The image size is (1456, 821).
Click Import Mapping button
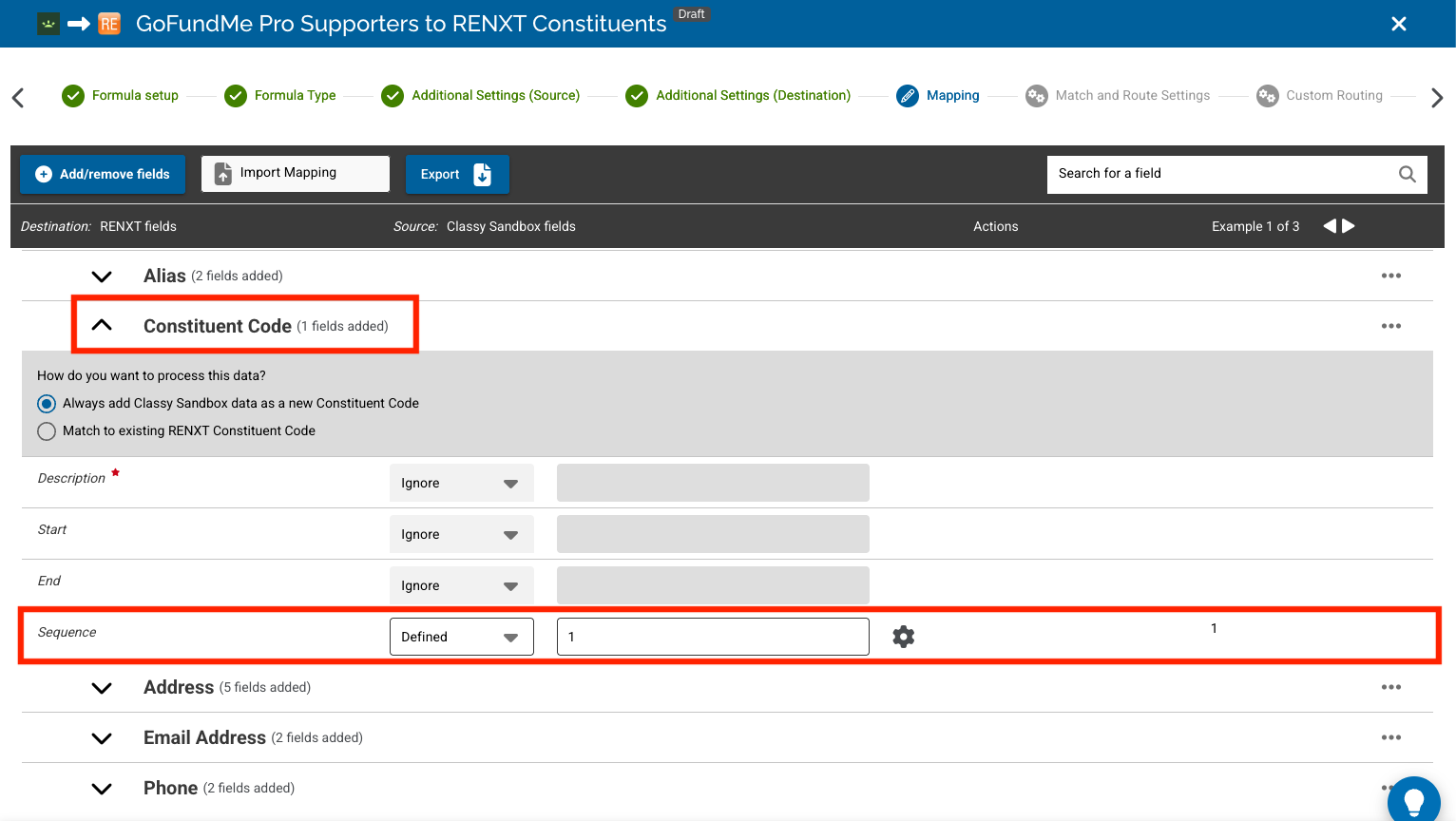[296, 174]
